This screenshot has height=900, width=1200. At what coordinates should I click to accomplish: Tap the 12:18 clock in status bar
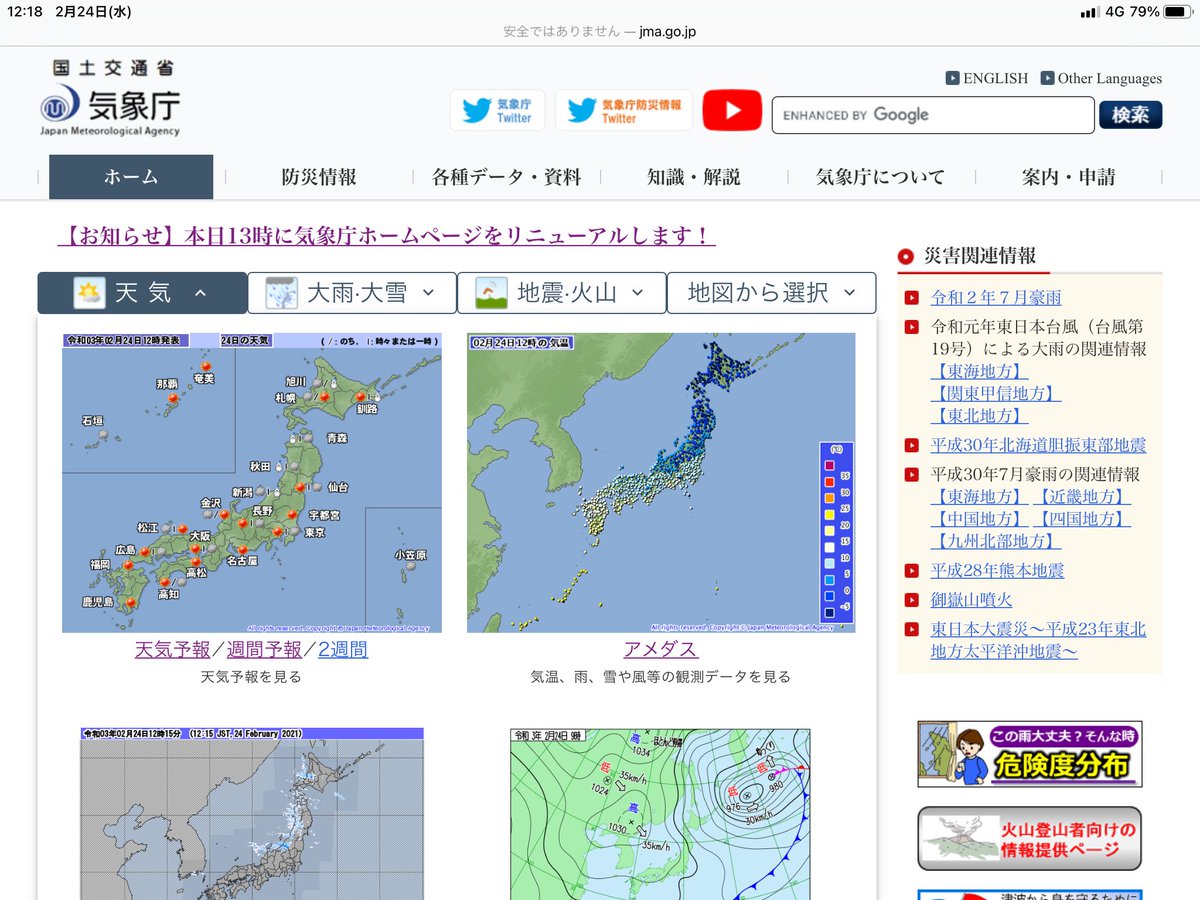click(24, 12)
